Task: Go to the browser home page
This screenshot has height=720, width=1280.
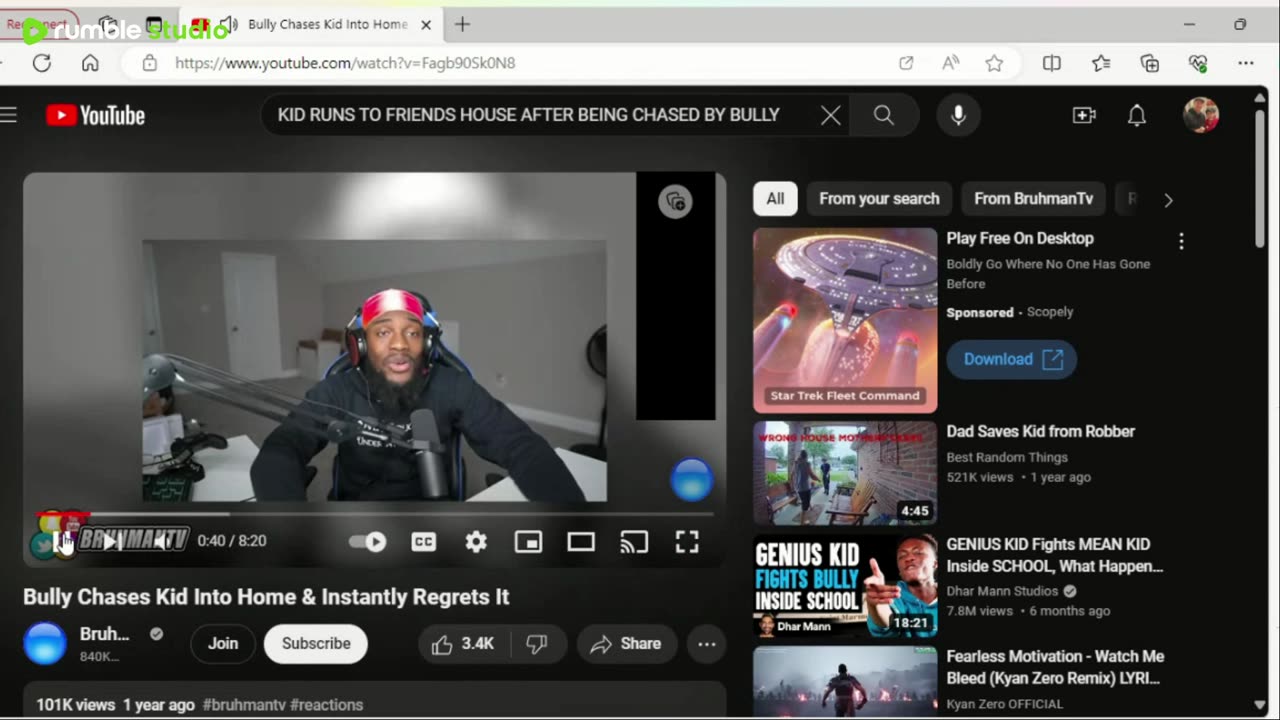Action: (x=90, y=63)
